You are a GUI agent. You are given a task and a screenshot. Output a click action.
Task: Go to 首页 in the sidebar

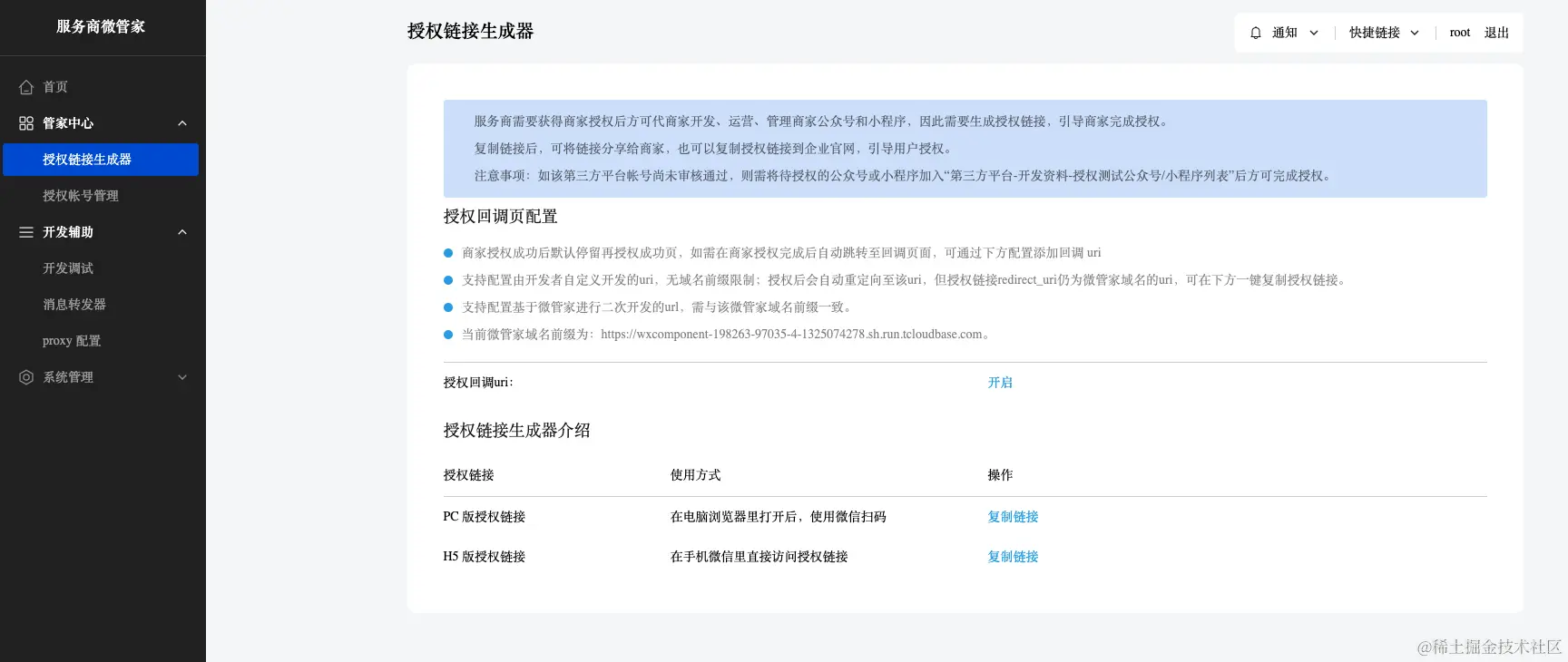tap(55, 87)
